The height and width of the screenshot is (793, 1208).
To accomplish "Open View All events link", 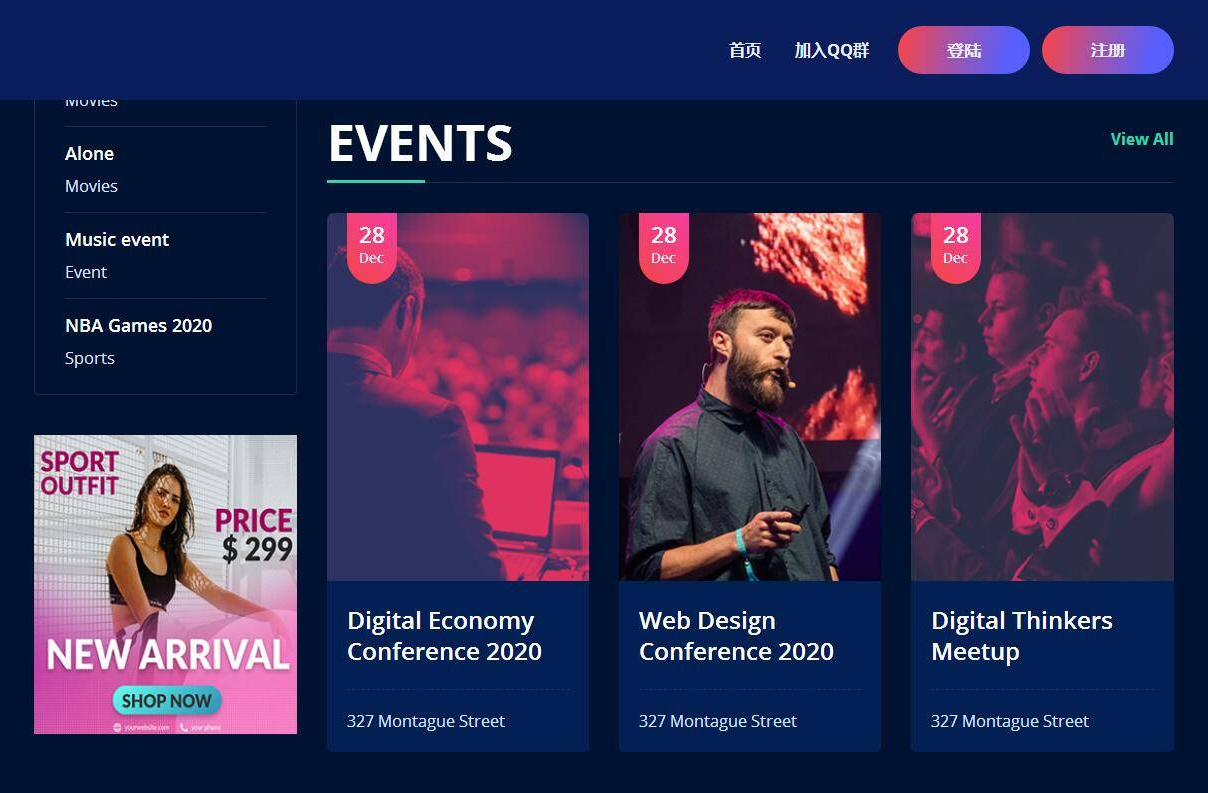I will tap(1142, 139).
